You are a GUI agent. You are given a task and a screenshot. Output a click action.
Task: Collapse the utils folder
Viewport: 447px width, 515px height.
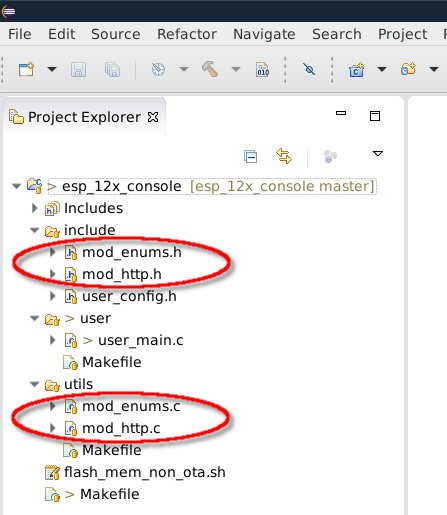tap(35, 384)
